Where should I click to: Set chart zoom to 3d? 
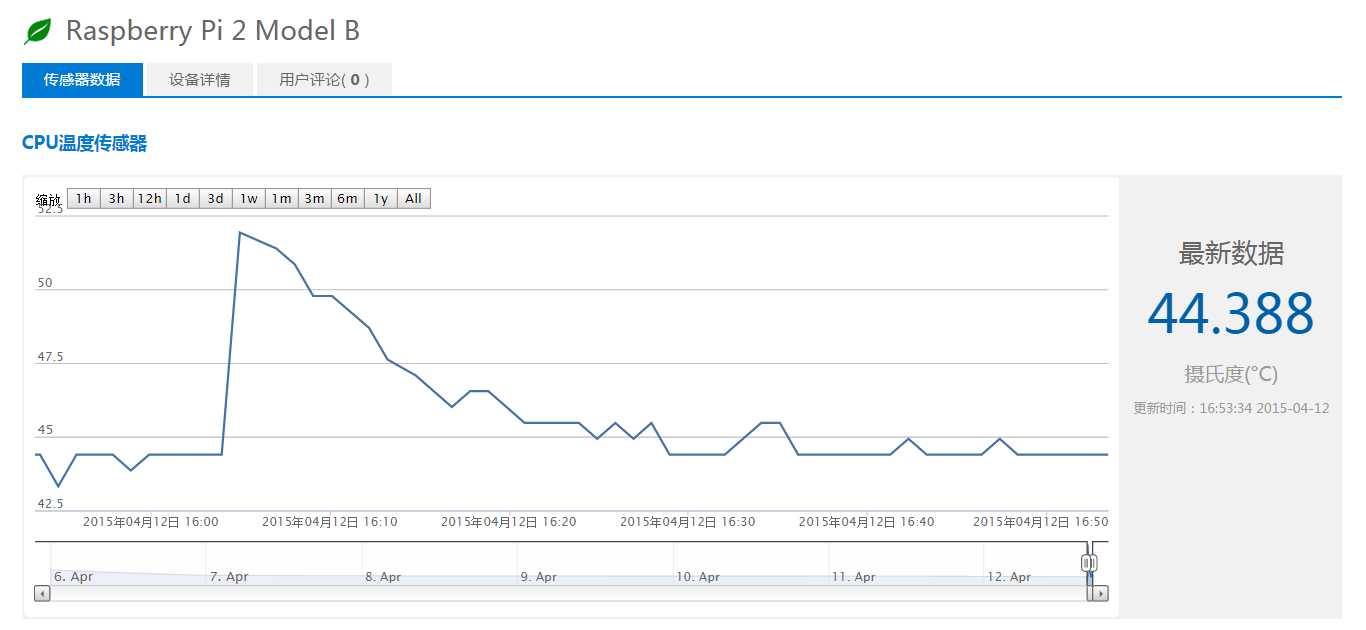[x=216, y=199]
